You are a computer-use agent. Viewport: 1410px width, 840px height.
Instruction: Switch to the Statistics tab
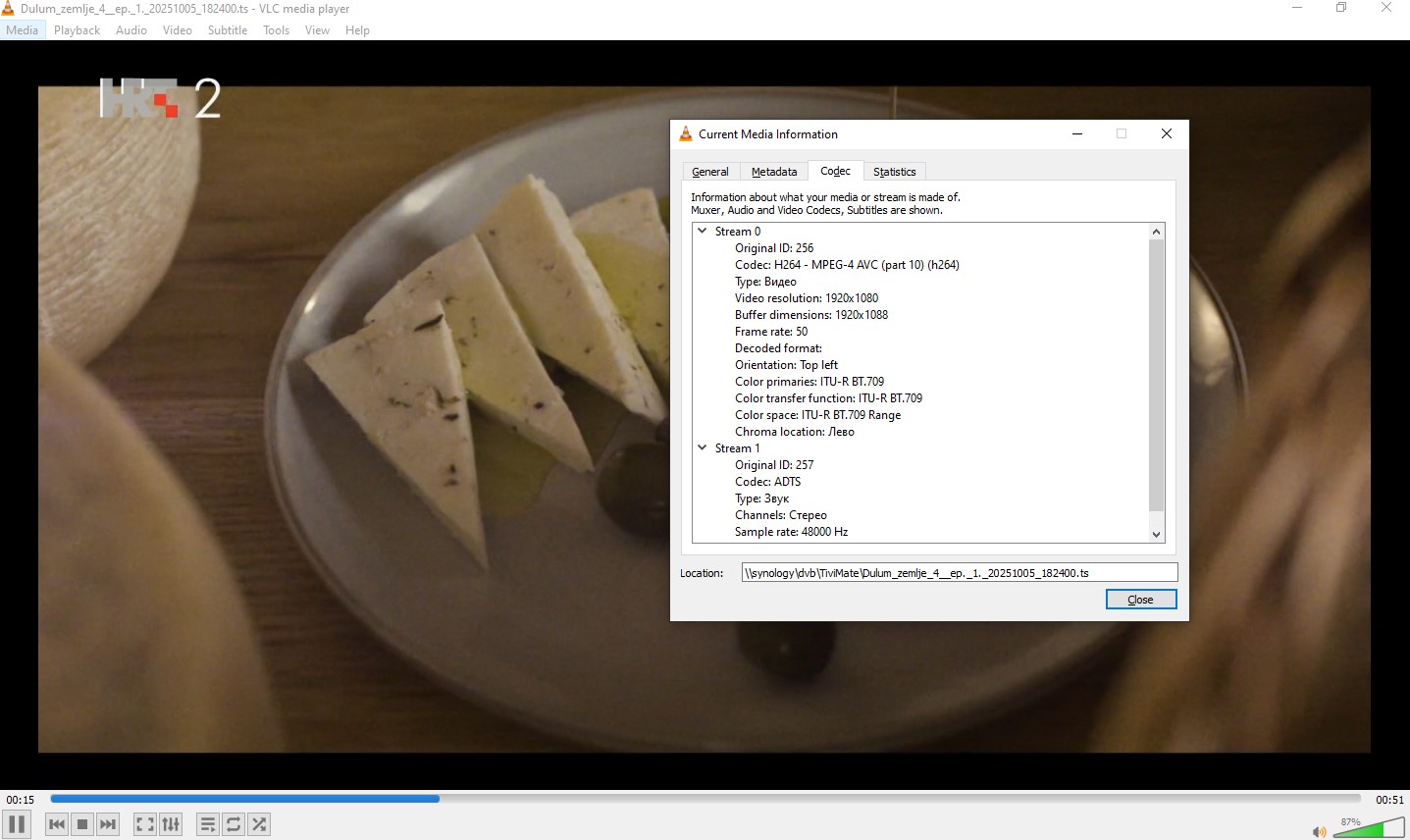895,172
